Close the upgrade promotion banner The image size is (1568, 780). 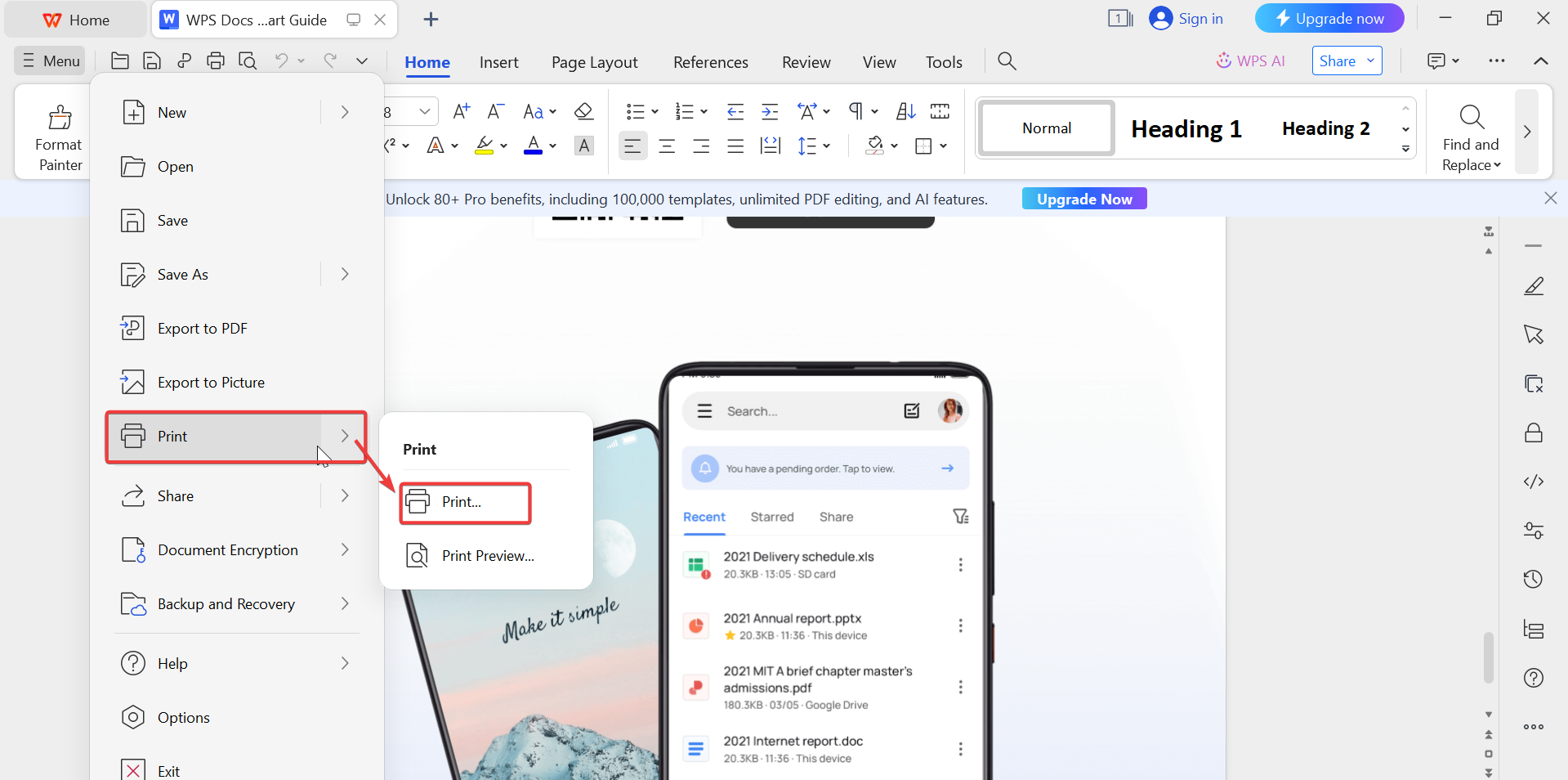coord(1550,199)
